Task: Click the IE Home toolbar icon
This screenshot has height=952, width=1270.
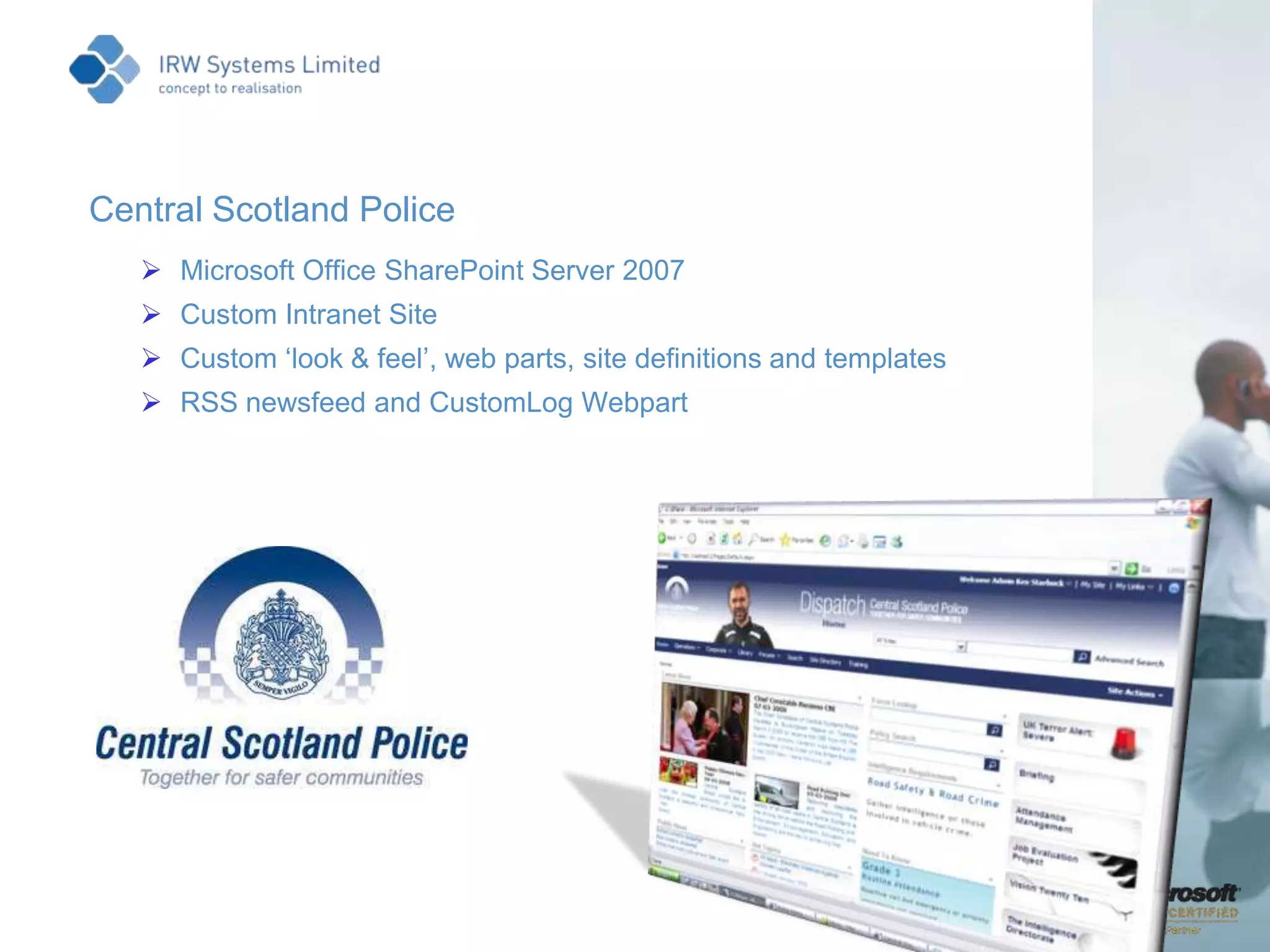Action: tap(737, 539)
